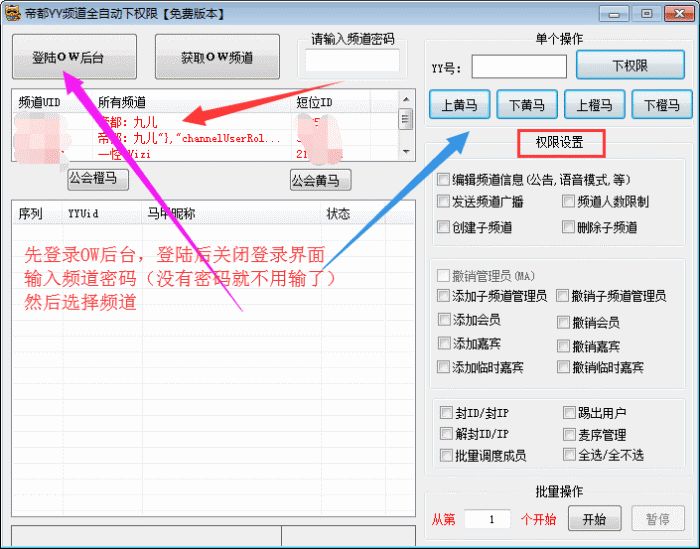700x549 pixels.
Task: Tick the 删除子频道 checkbox
Action: pyautogui.click(x=568, y=227)
